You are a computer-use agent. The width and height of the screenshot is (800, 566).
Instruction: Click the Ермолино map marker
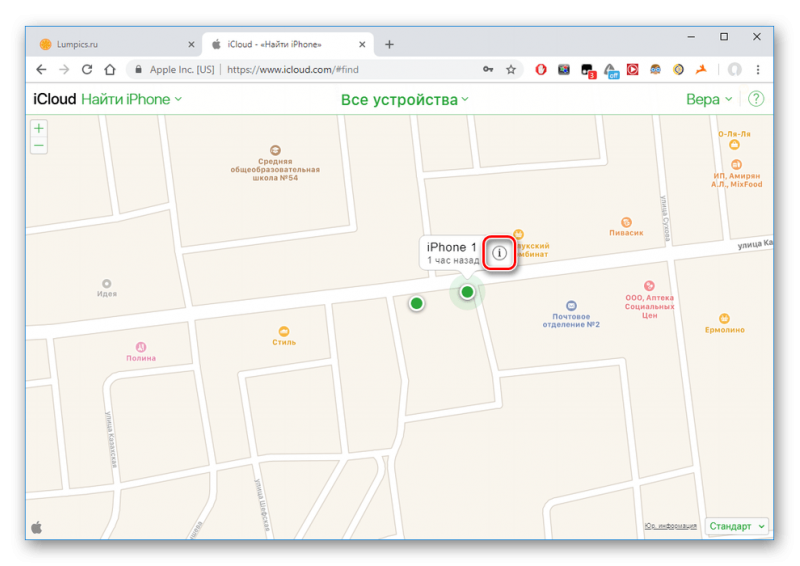coord(724,319)
